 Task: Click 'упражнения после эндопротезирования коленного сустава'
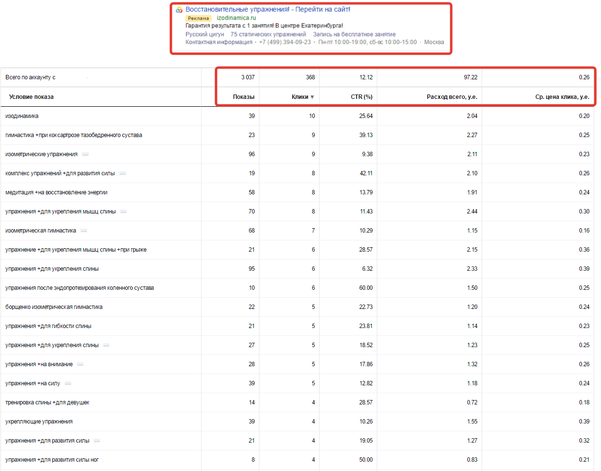(80, 288)
